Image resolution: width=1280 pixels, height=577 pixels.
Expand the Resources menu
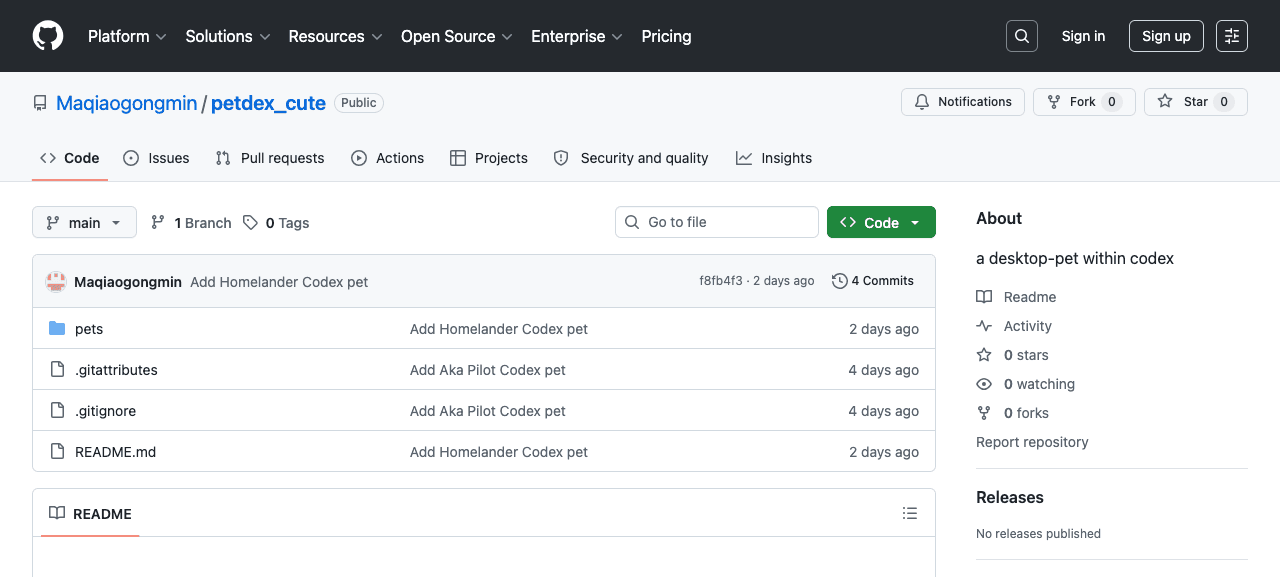[x=336, y=36]
